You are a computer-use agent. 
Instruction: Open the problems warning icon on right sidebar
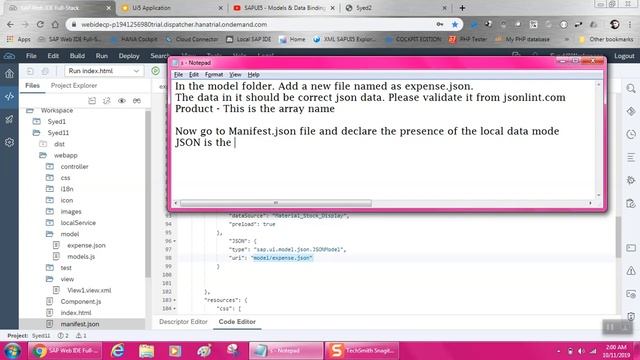[x=631, y=271]
